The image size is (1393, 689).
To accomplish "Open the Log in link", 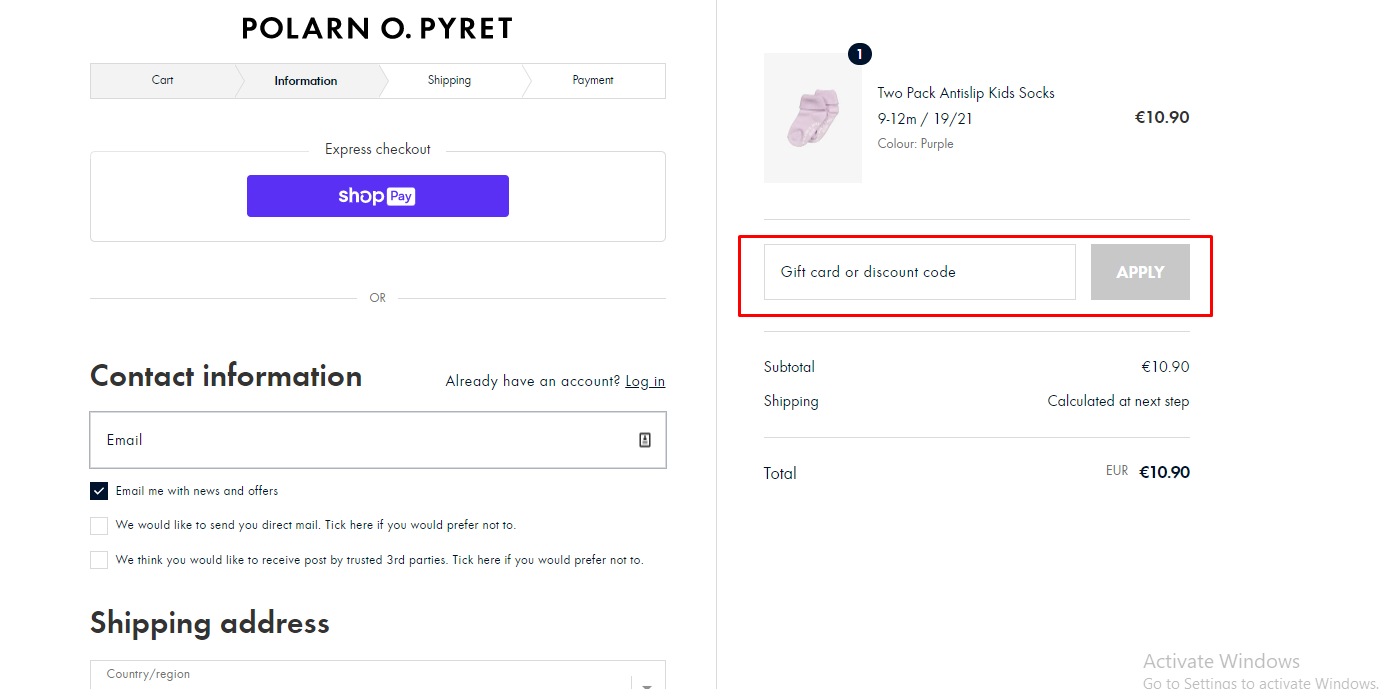I will tap(644, 381).
